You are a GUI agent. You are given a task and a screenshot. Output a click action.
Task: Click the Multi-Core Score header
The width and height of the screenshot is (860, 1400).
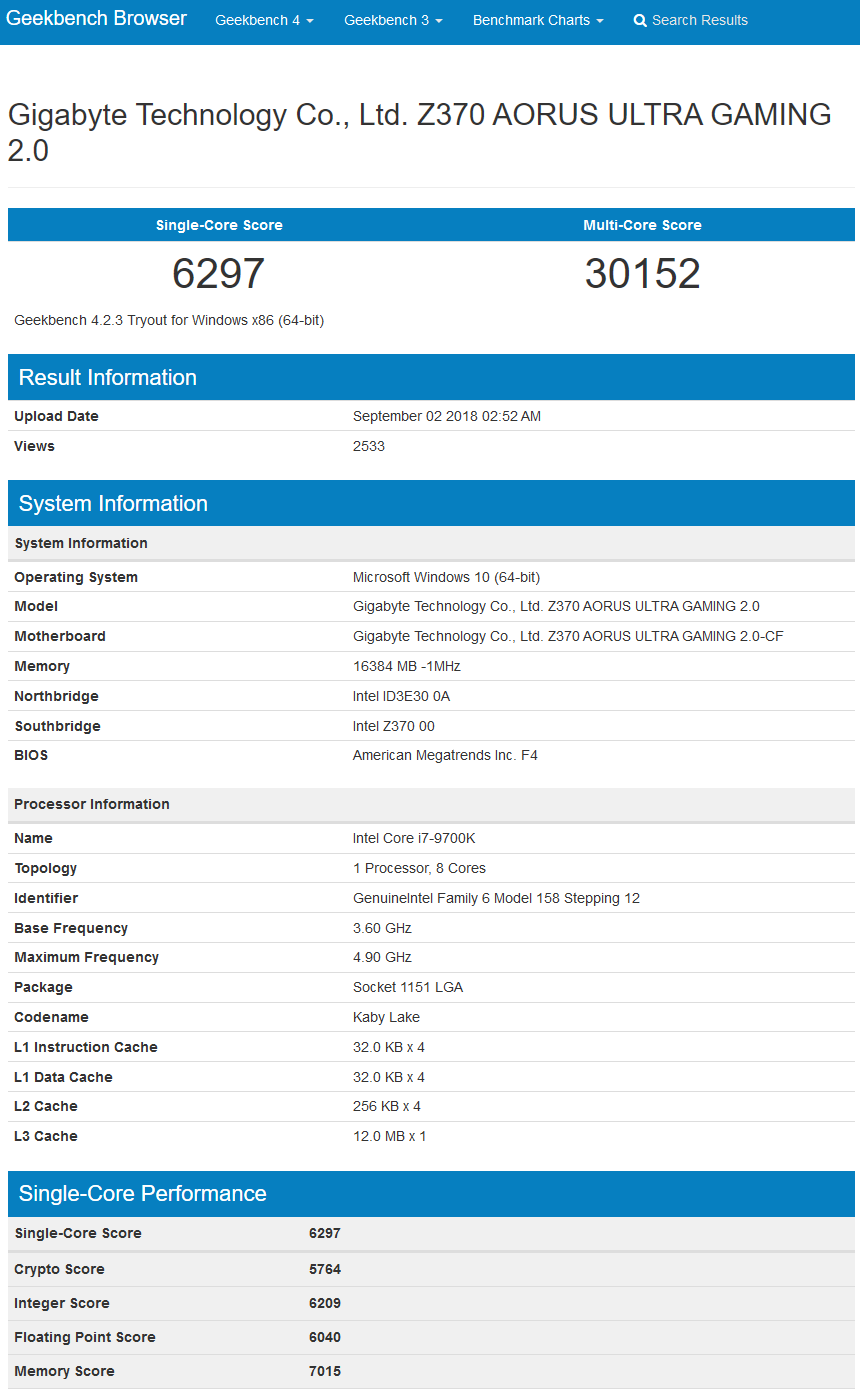coord(642,225)
